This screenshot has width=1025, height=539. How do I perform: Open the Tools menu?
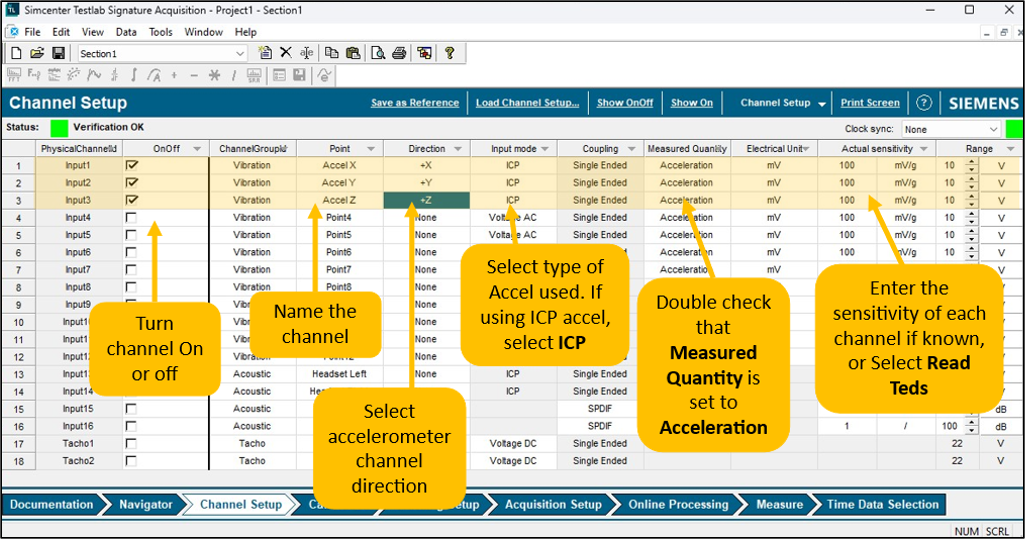click(x=160, y=32)
